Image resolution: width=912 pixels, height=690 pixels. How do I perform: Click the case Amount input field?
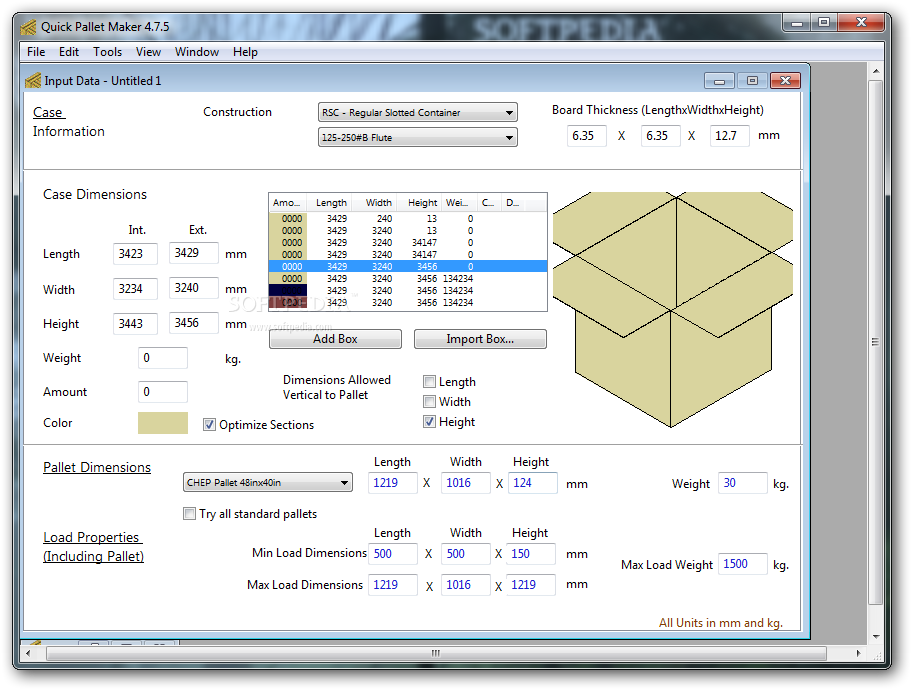coord(163,392)
